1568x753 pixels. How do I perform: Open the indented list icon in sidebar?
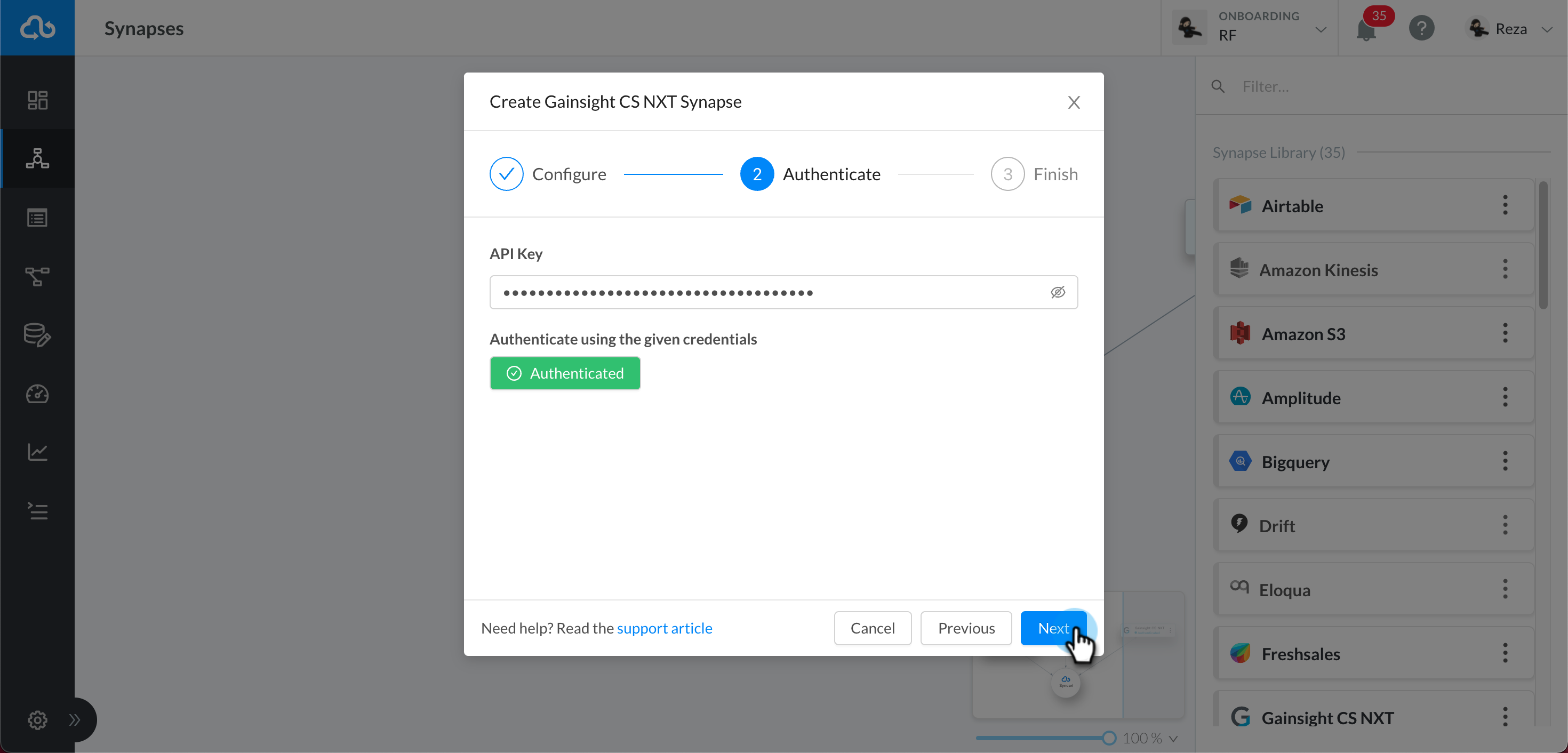click(x=37, y=511)
